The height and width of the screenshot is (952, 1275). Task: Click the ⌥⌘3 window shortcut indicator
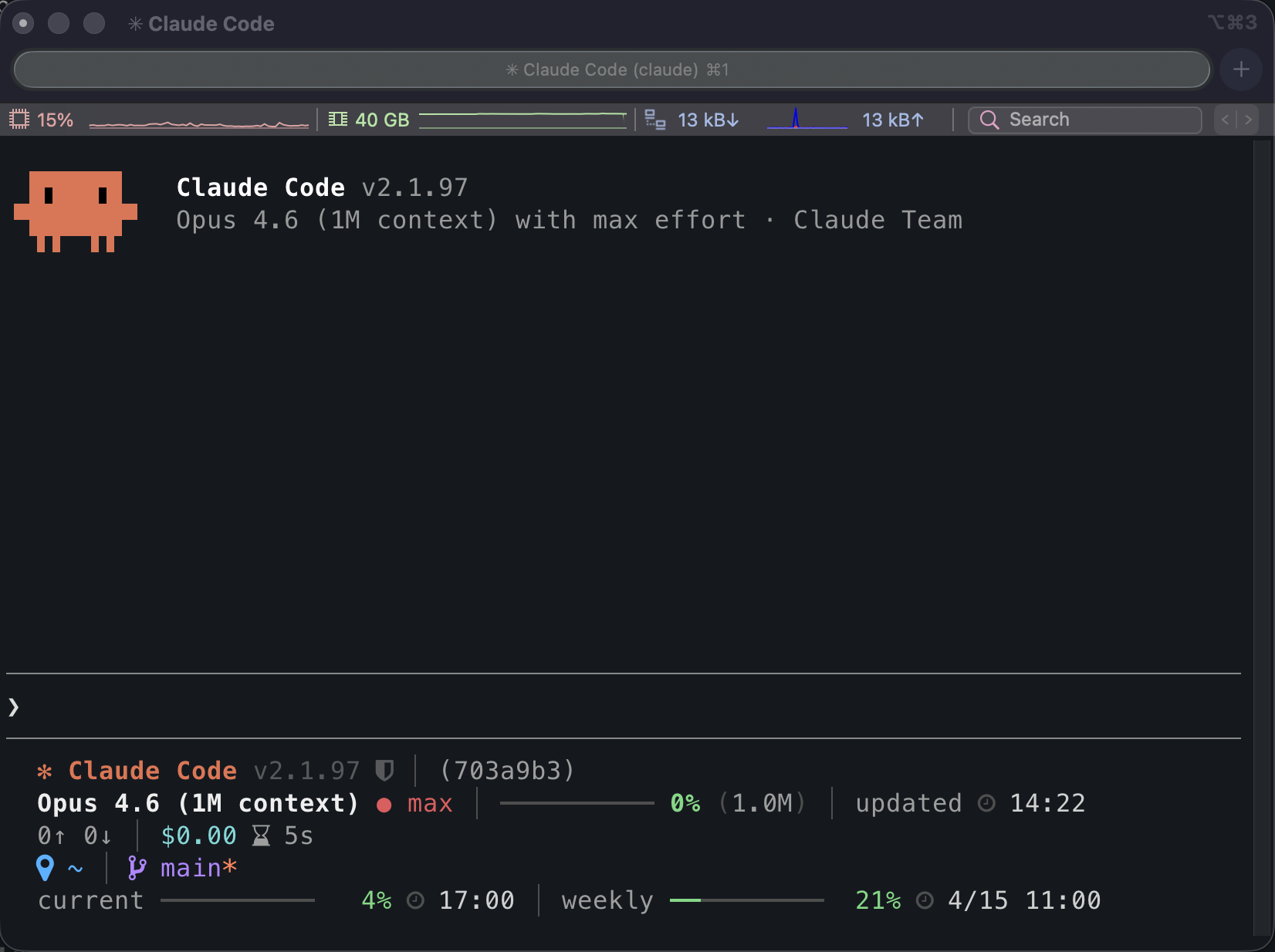[x=1233, y=22]
